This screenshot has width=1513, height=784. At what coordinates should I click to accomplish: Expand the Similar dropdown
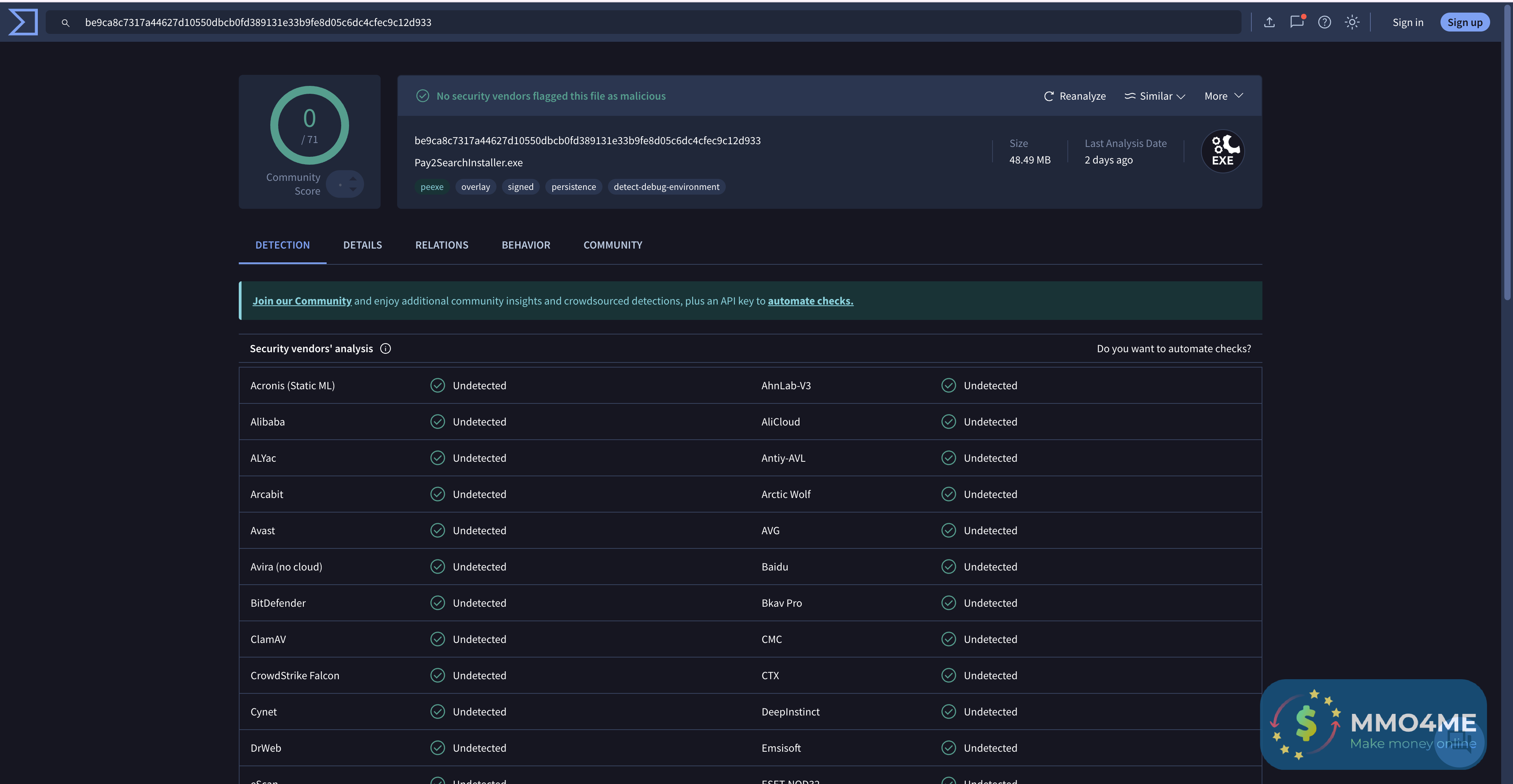tap(1155, 96)
